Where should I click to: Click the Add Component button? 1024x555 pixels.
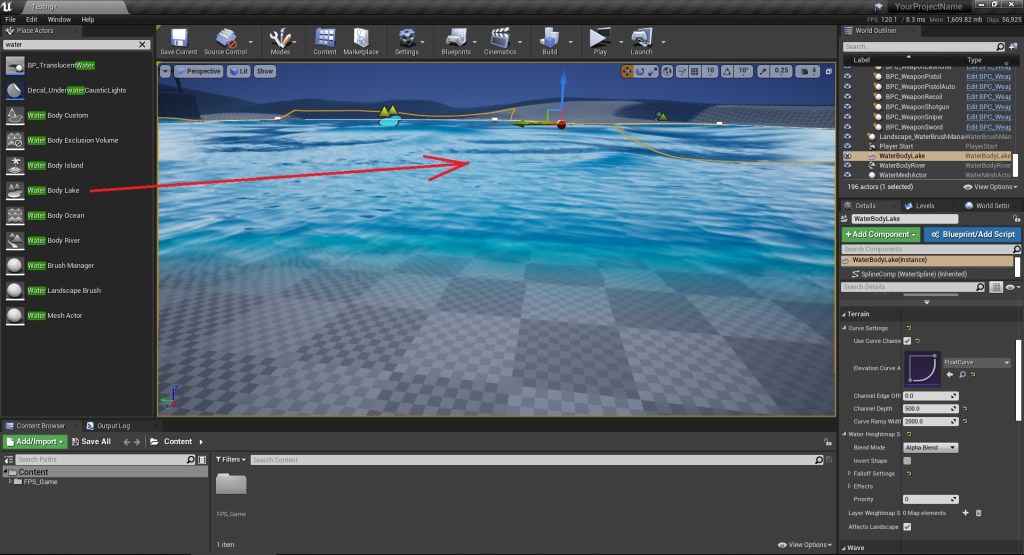(880, 234)
